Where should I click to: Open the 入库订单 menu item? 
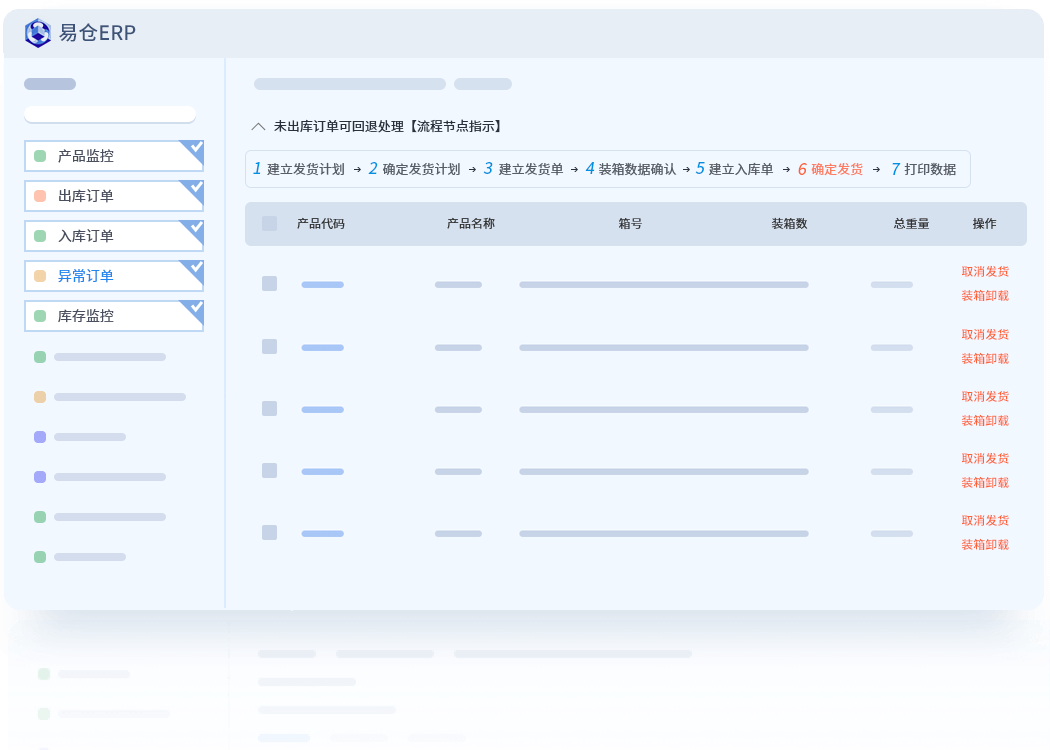point(114,236)
